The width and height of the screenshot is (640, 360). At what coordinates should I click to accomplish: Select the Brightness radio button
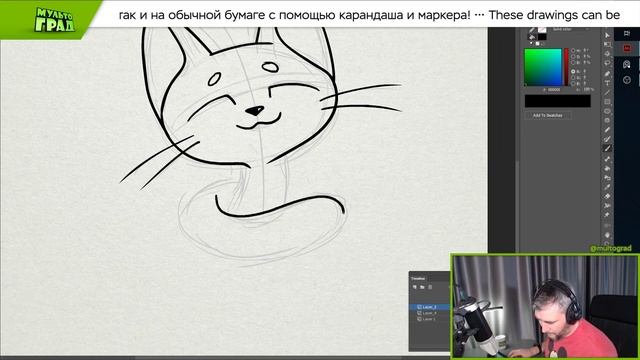[x=573, y=62]
